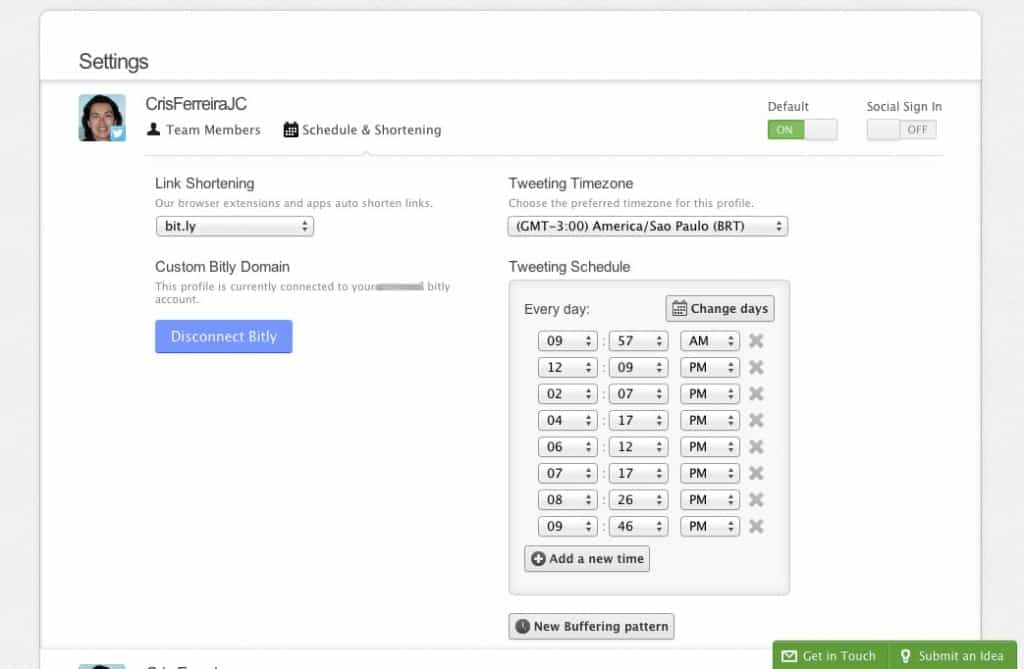This screenshot has height=669, width=1024.
Task: Open the Schedule & Shortening tab
Action: click(x=362, y=129)
